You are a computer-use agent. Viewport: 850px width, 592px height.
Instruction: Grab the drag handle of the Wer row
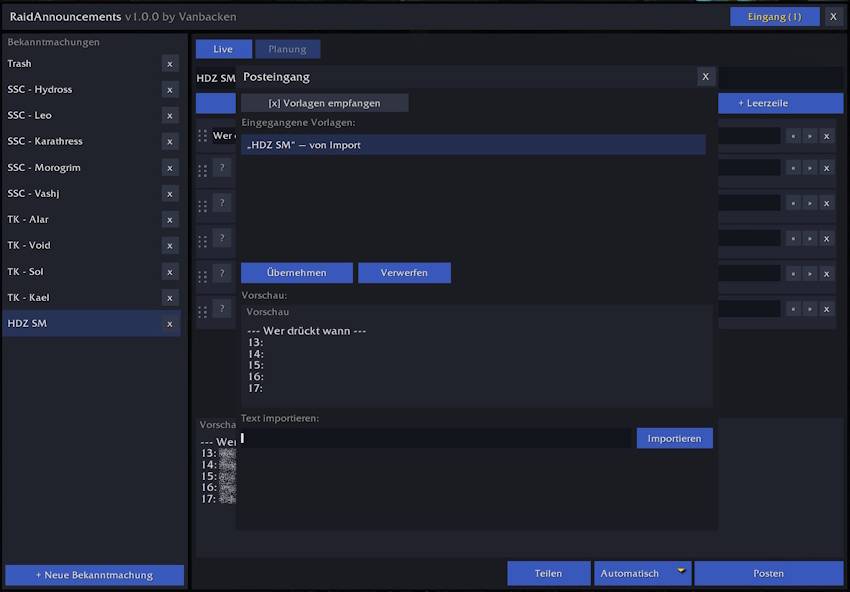202,136
